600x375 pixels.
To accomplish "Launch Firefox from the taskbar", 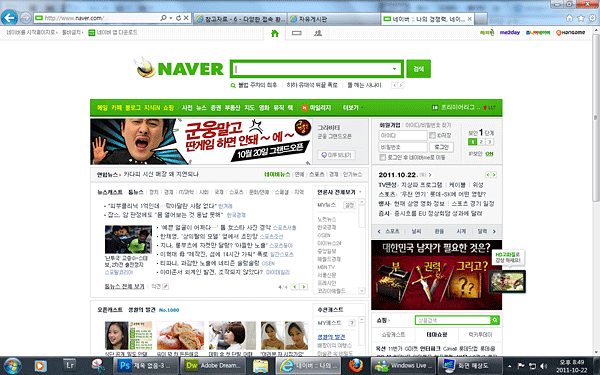I will [x=355, y=365].
